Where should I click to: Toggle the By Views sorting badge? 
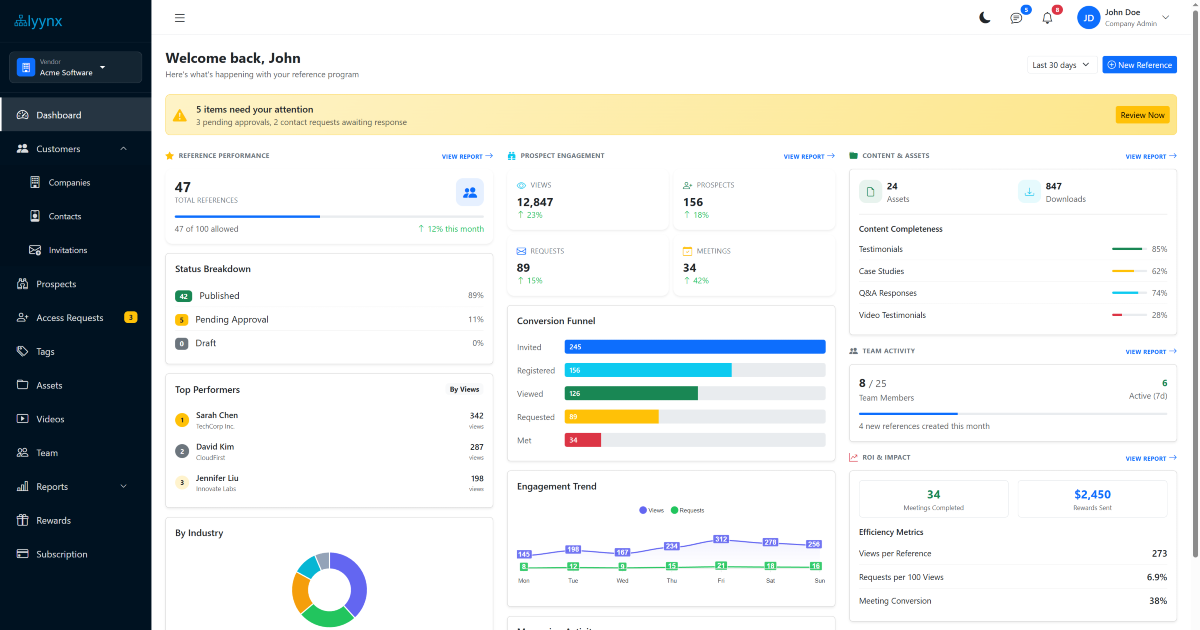(x=464, y=390)
